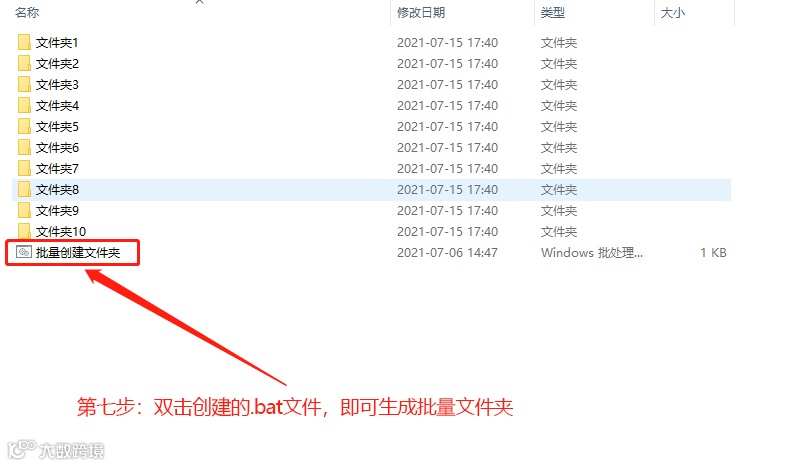792x466 pixels.
Task: Click the 1 KB size cell
Action: [713, 252]
